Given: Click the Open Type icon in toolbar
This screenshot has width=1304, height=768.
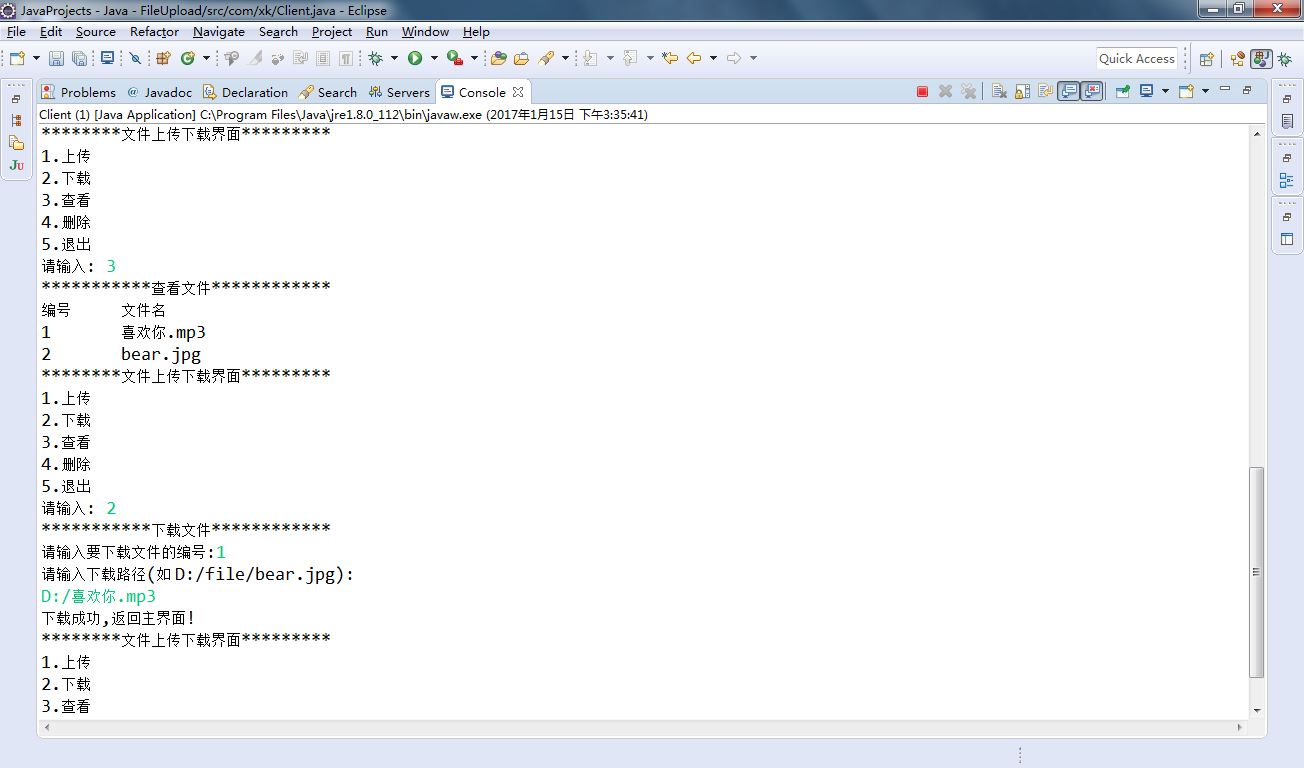Looking at the screenshot, I should [499, 59].
